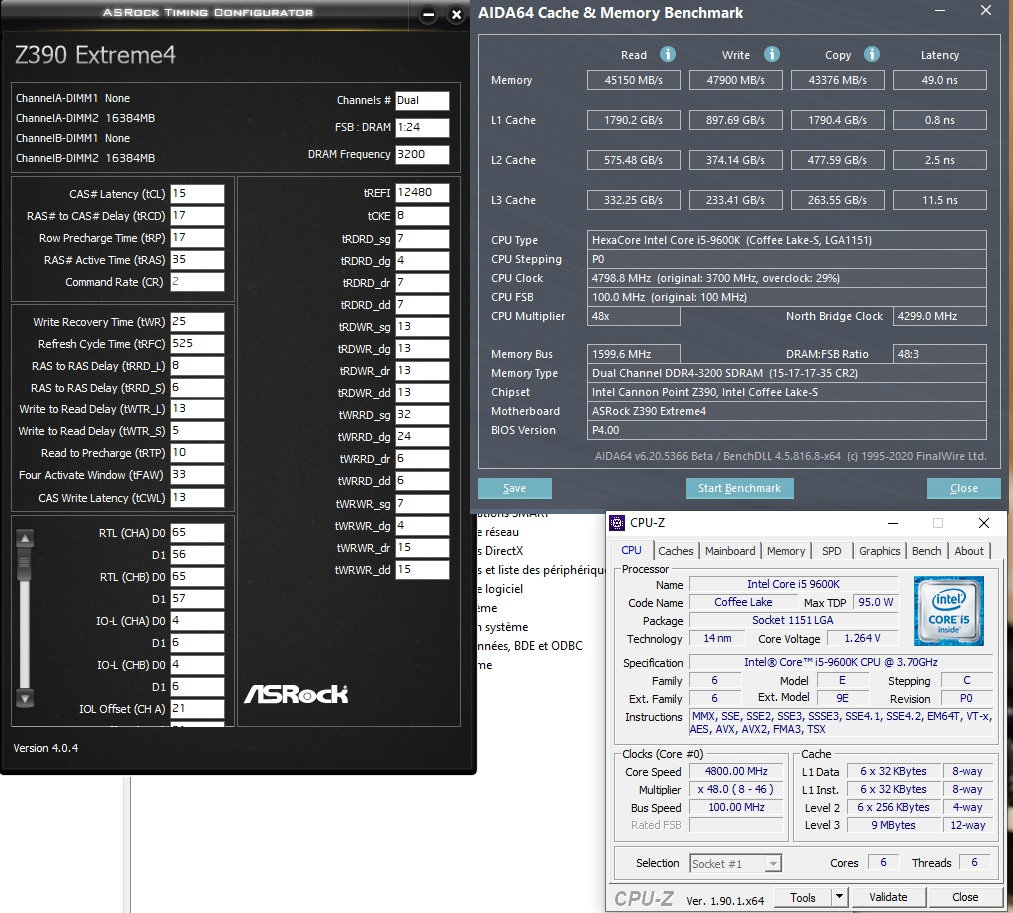Click the tRDWR_sg value field

422,327
